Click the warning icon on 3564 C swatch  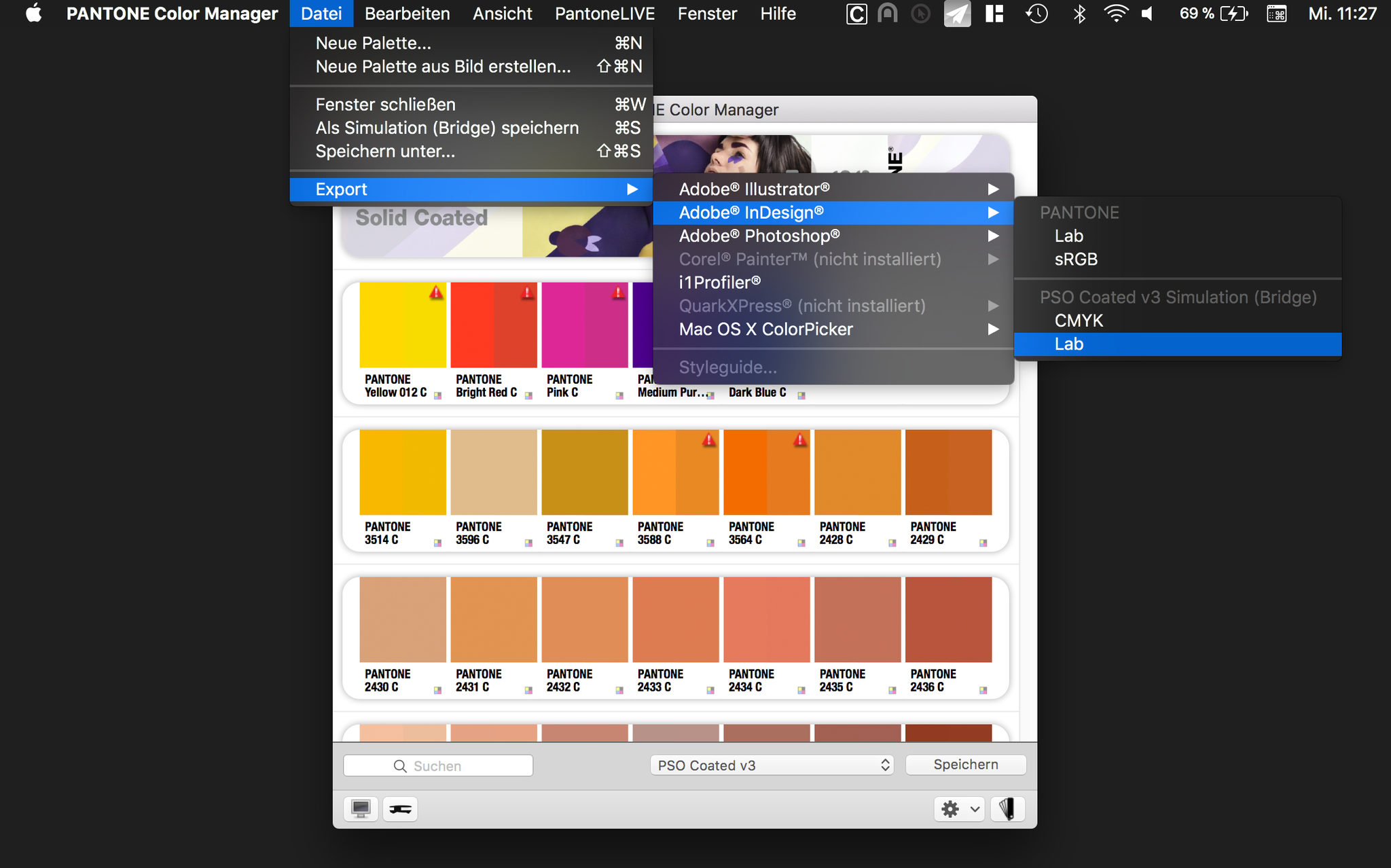point(800,440)
